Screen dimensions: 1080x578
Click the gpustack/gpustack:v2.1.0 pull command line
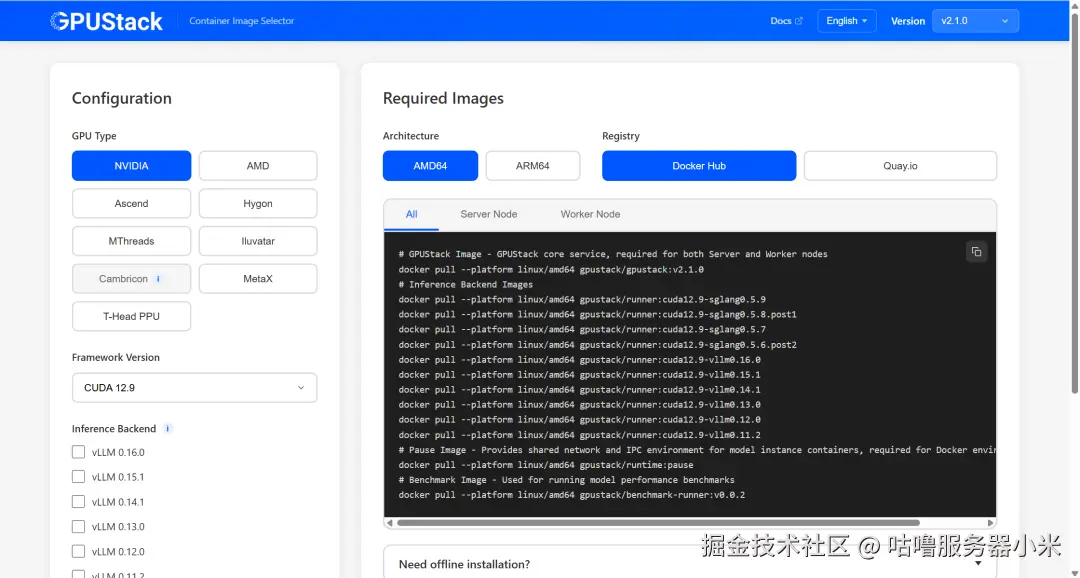[x=551, y=269]
